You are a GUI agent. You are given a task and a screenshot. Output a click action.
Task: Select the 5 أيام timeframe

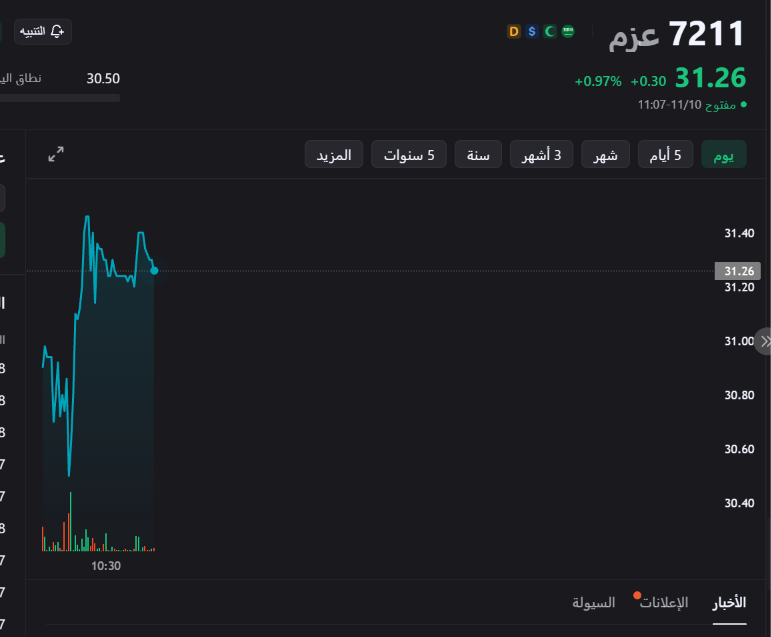(665, 154)
